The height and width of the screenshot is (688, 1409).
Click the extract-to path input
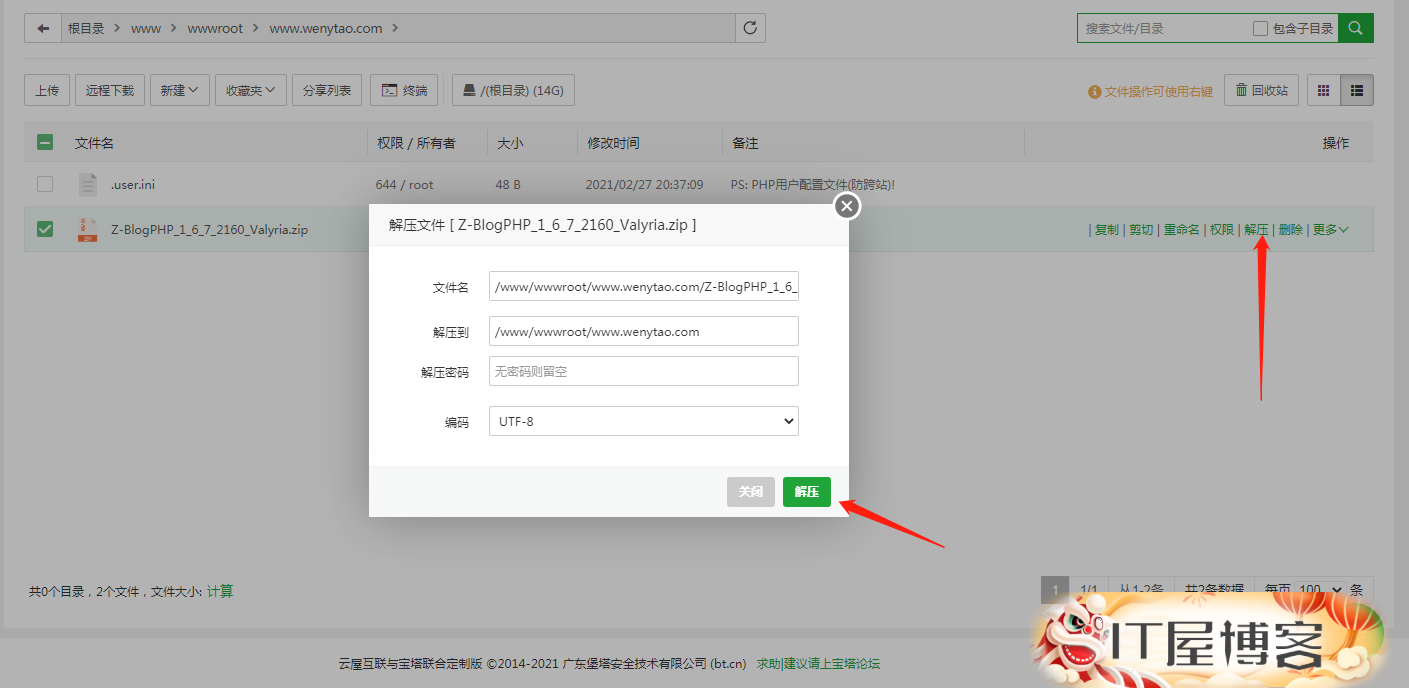[643, 331]
